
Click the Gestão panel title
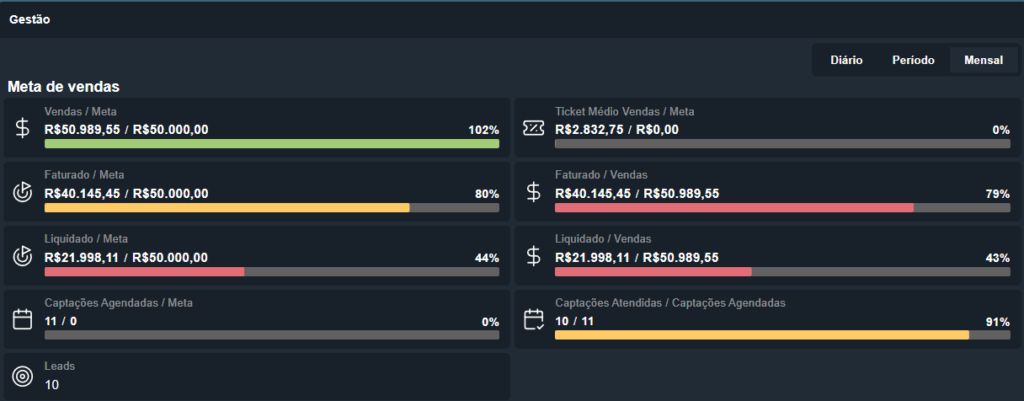click(30, 19)
